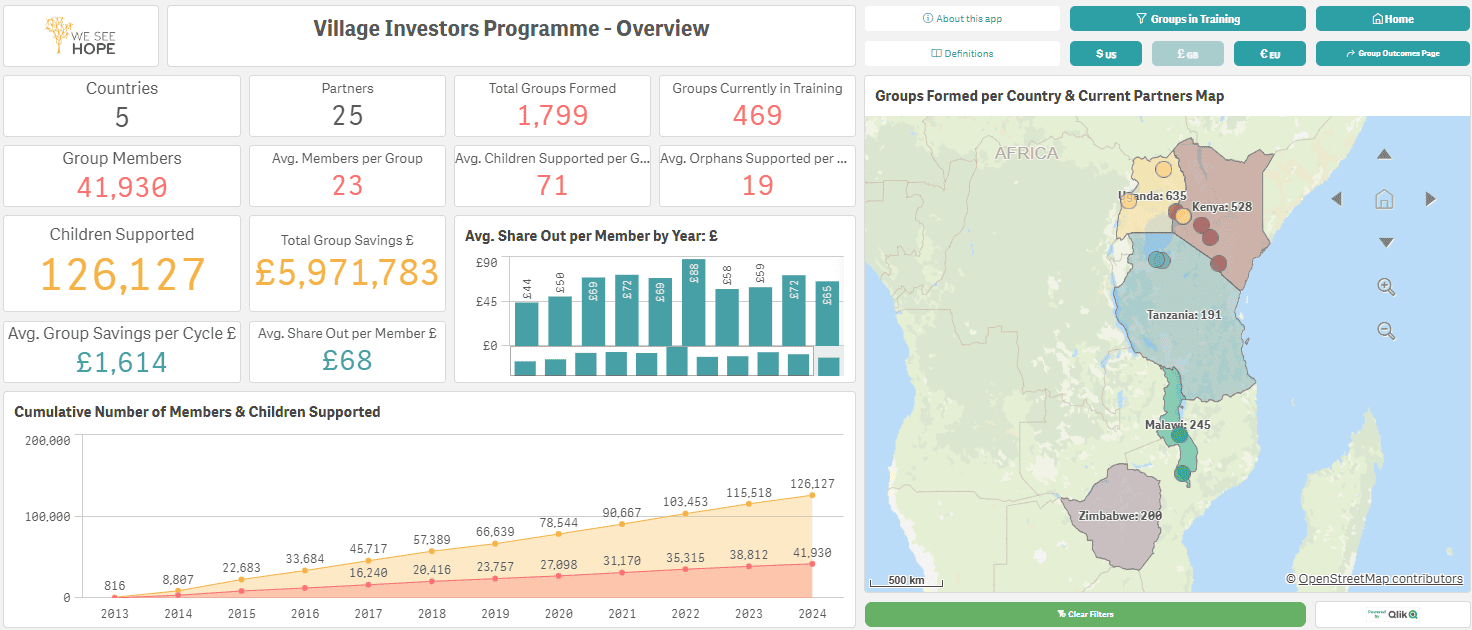Switch currency to EU euros
The height and width of the screenshot is (630, 1472).
[1270, 54]
